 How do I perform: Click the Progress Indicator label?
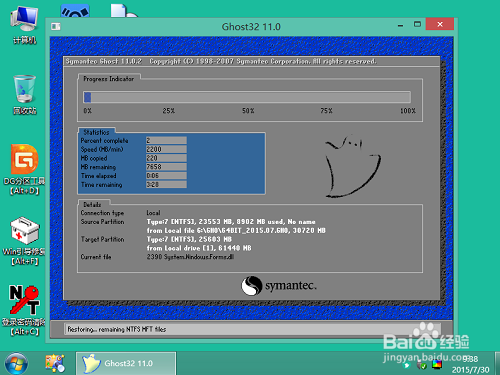tap(109, 79)
